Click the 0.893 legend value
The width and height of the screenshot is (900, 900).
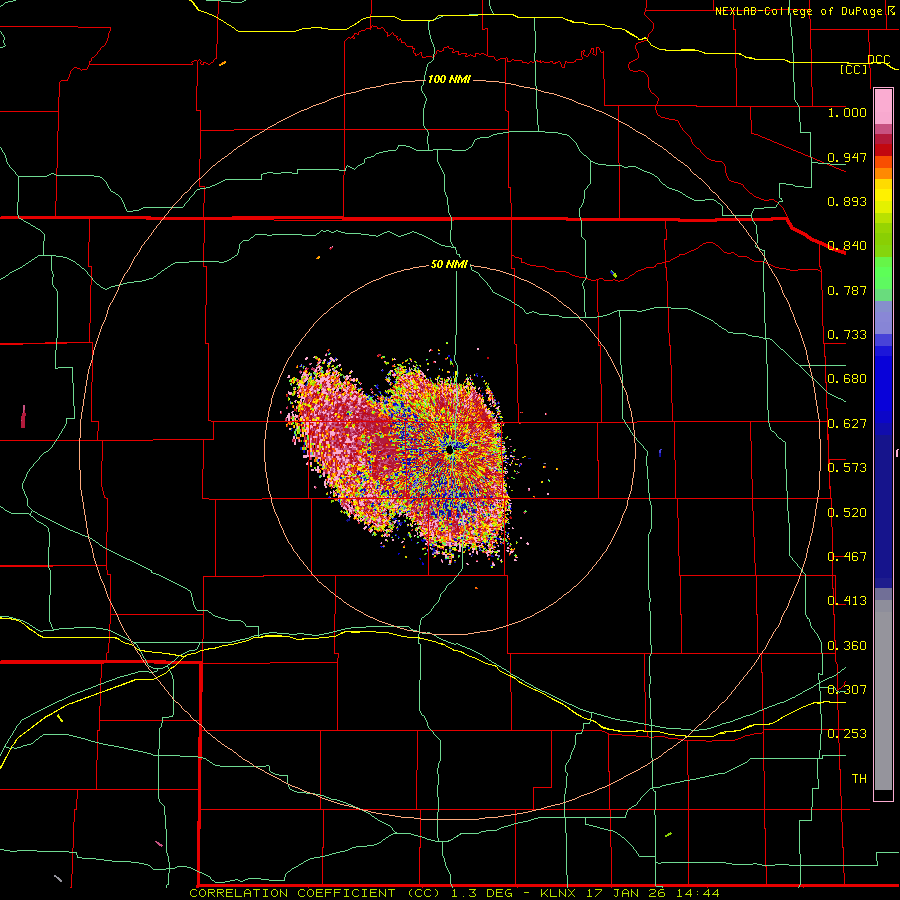[x=847, y=201]
